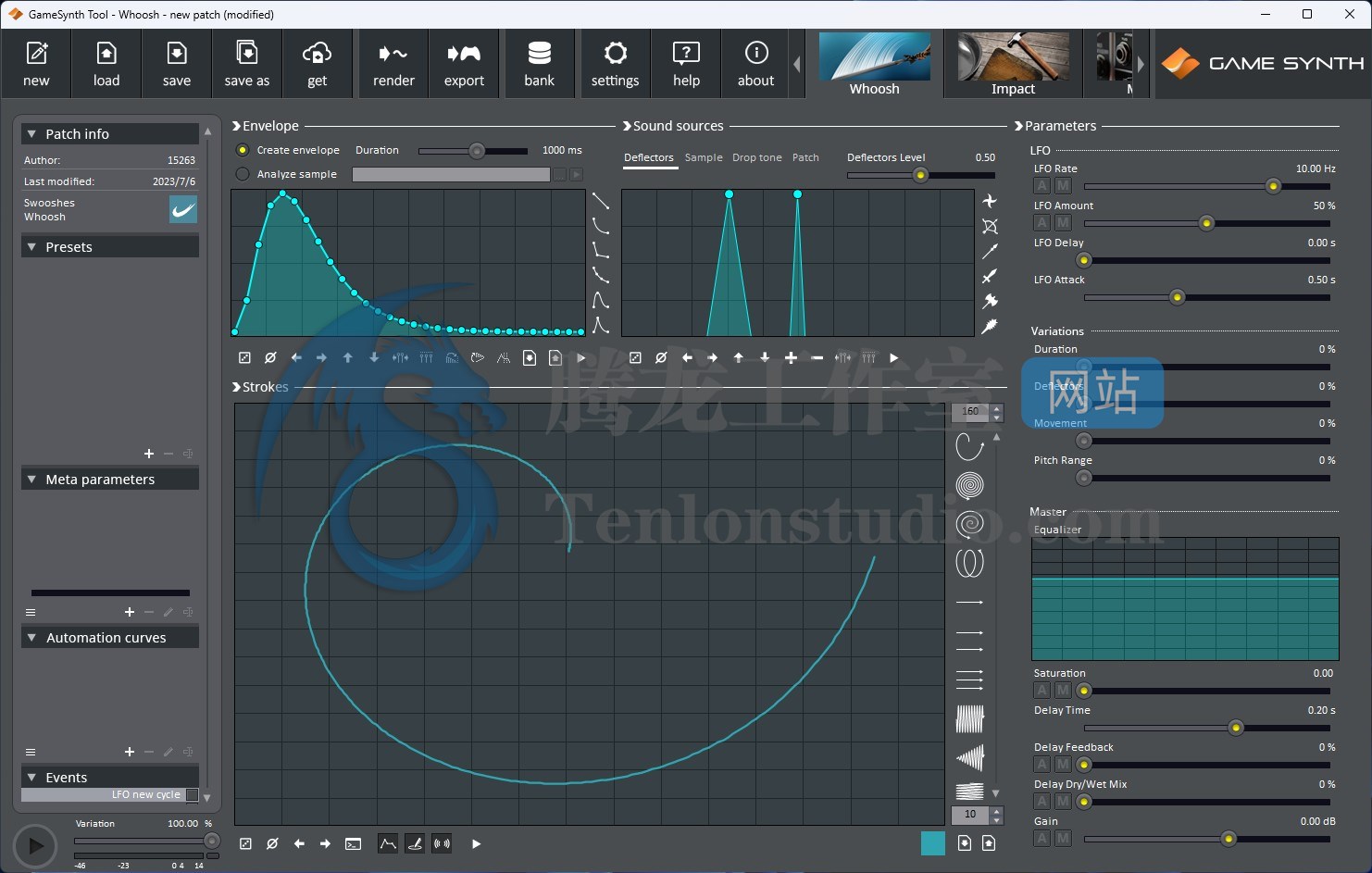Collapse the Patch info section
Image resolution: width=1372 pixels, height=873 pixels.
pyautogui.click(x=31, y=134)
